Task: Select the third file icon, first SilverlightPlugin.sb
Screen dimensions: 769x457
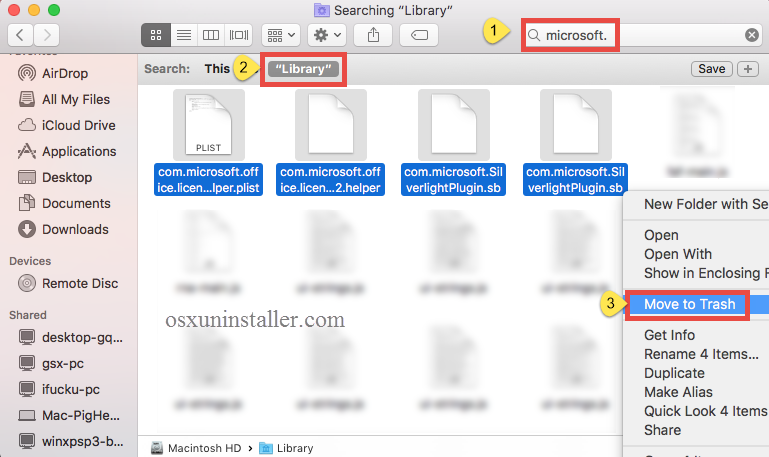Action: [x=454, y=125]
